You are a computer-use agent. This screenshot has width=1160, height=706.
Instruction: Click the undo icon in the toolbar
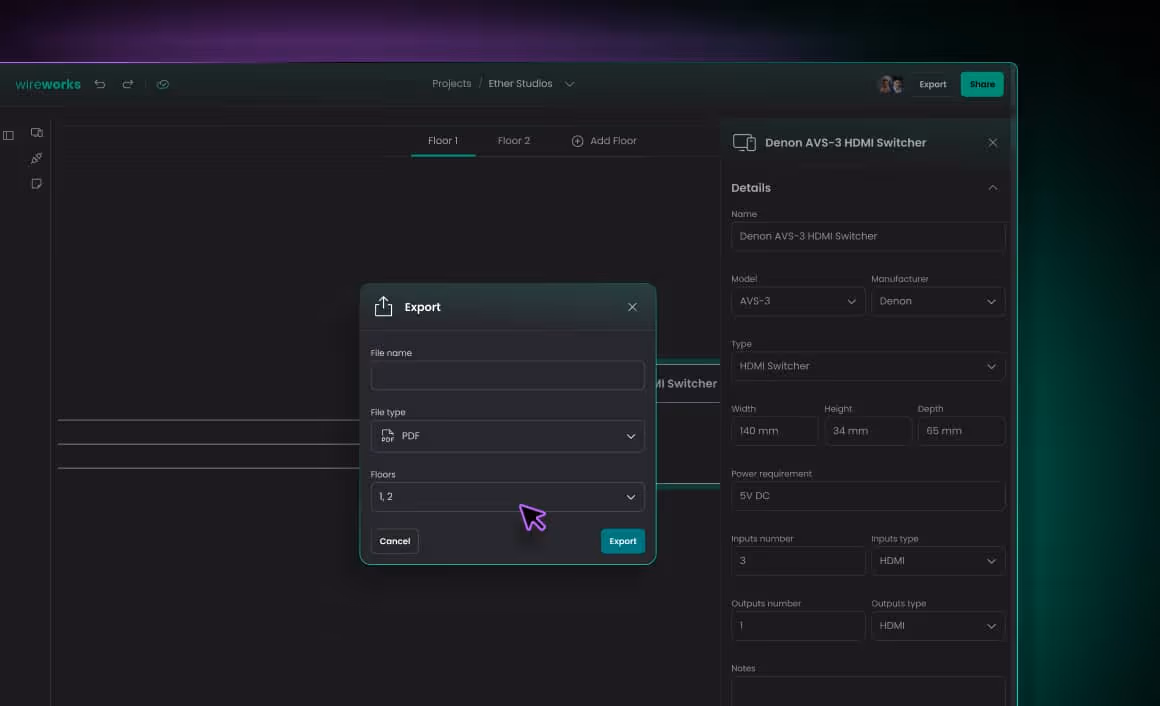[99, 84]
